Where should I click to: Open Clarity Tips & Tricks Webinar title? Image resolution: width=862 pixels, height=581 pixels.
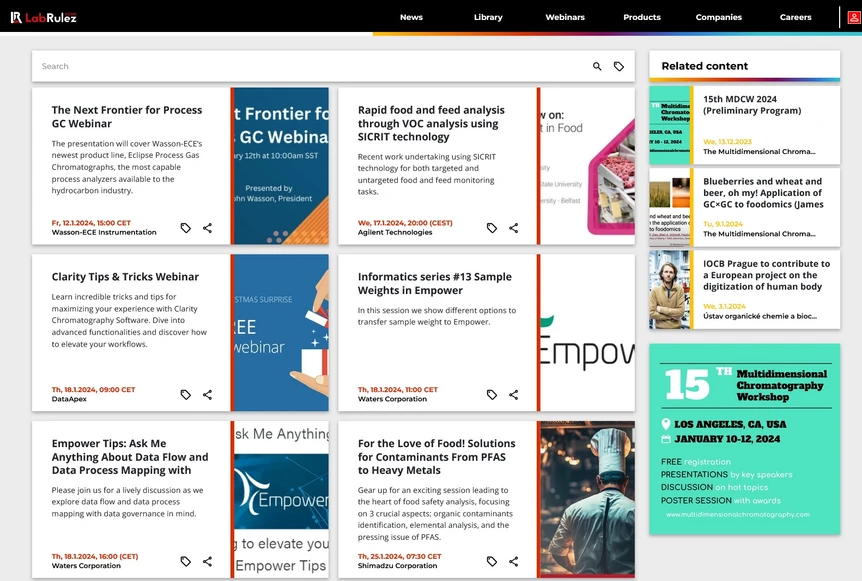tap(125, 276)
